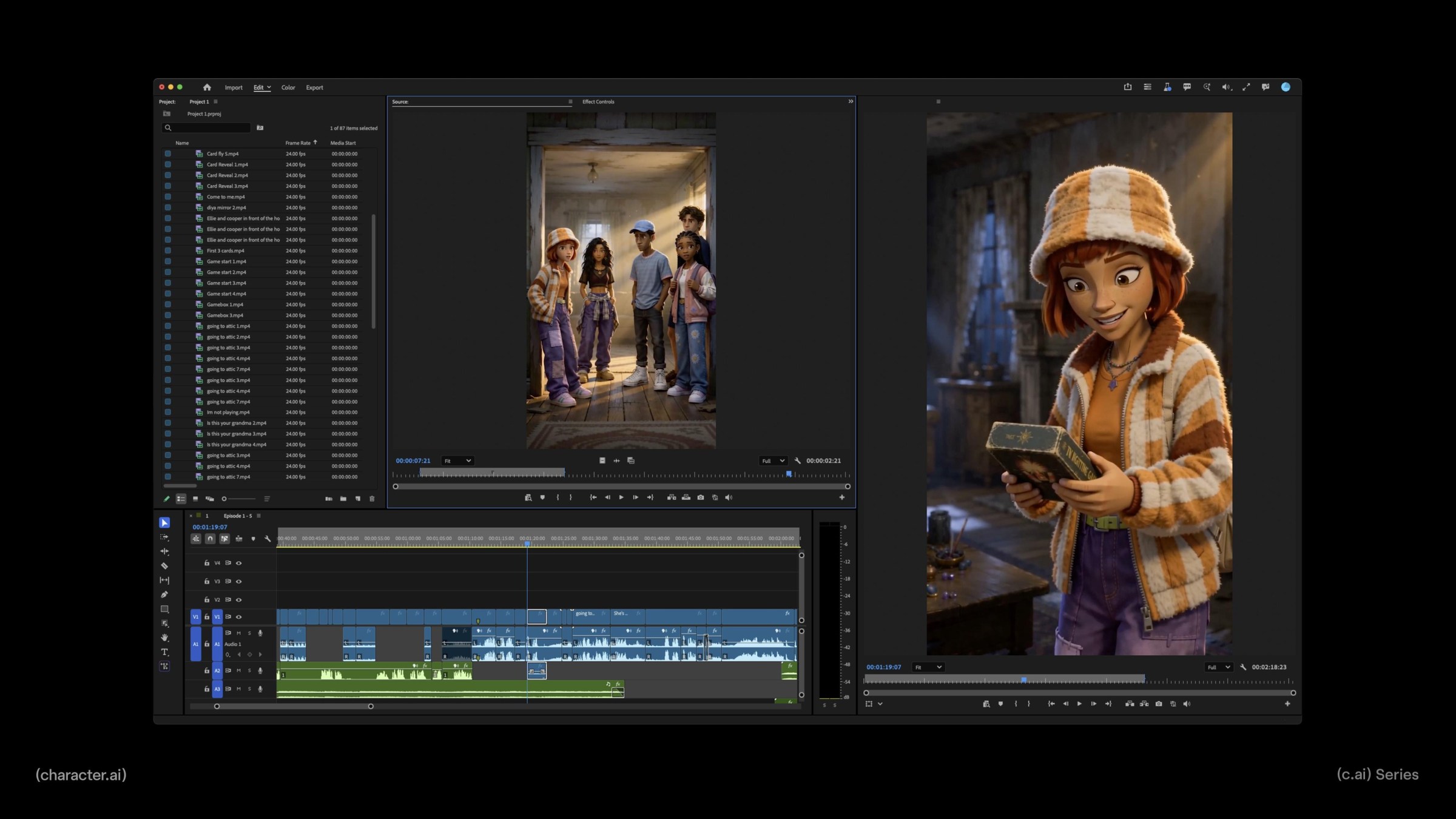
Task: Click Export Frame camera in Source monitor
Action: tap(701, 497)
